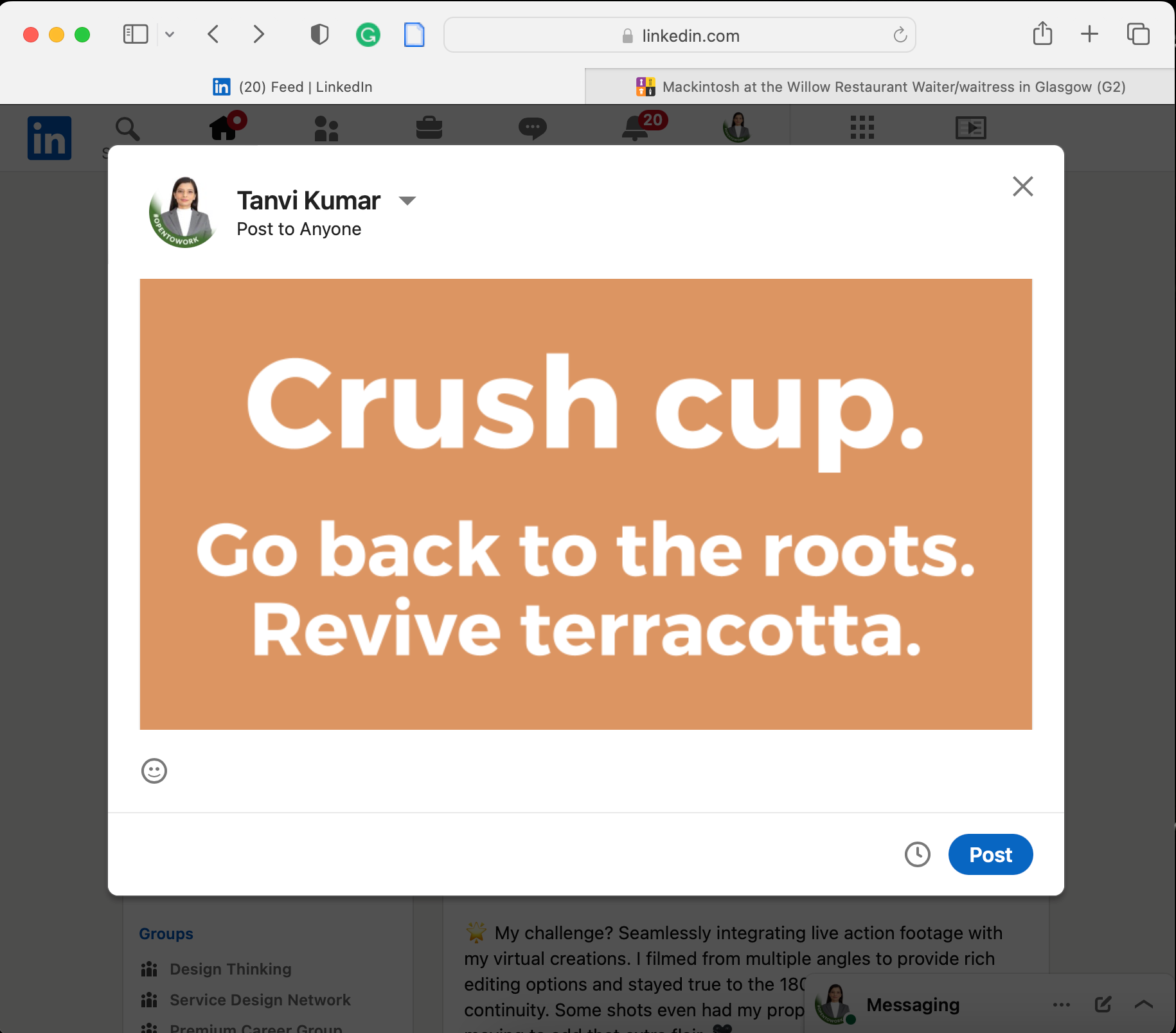Click the Crush cup terracotta image
Image resolution: width=1176 pixels, height=1033 pixels.
click(x=586, y=504)
